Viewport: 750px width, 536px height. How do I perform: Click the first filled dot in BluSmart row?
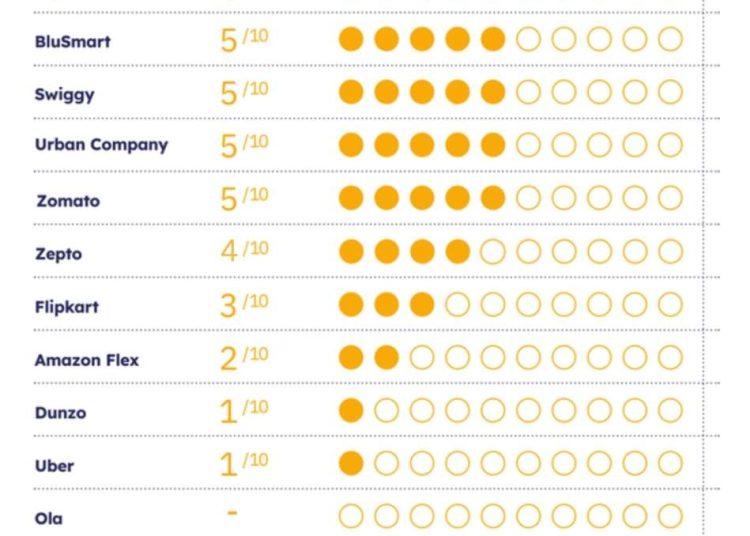351,39
